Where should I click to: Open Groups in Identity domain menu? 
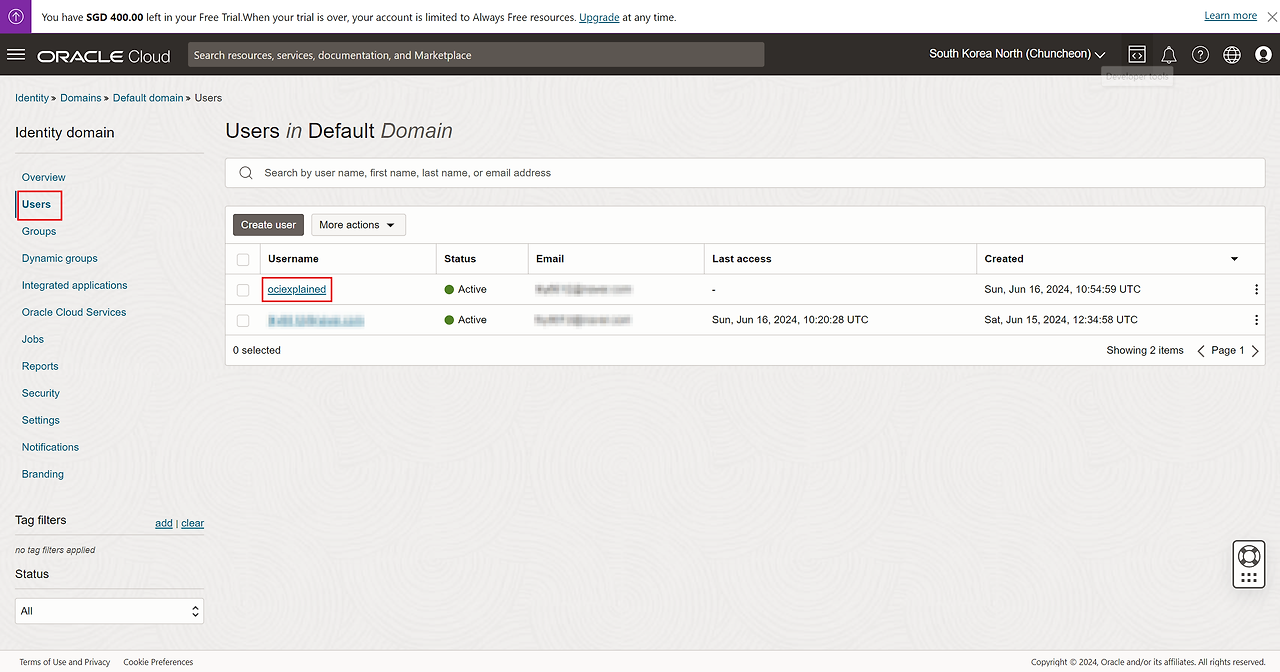pyautogui.click(x=39, y=231)
